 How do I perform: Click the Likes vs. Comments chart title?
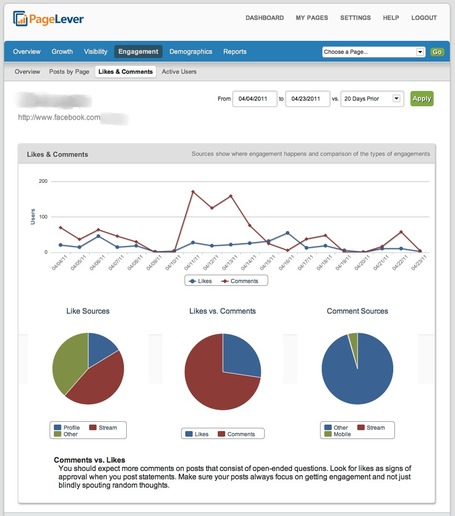tap(223, 311)
